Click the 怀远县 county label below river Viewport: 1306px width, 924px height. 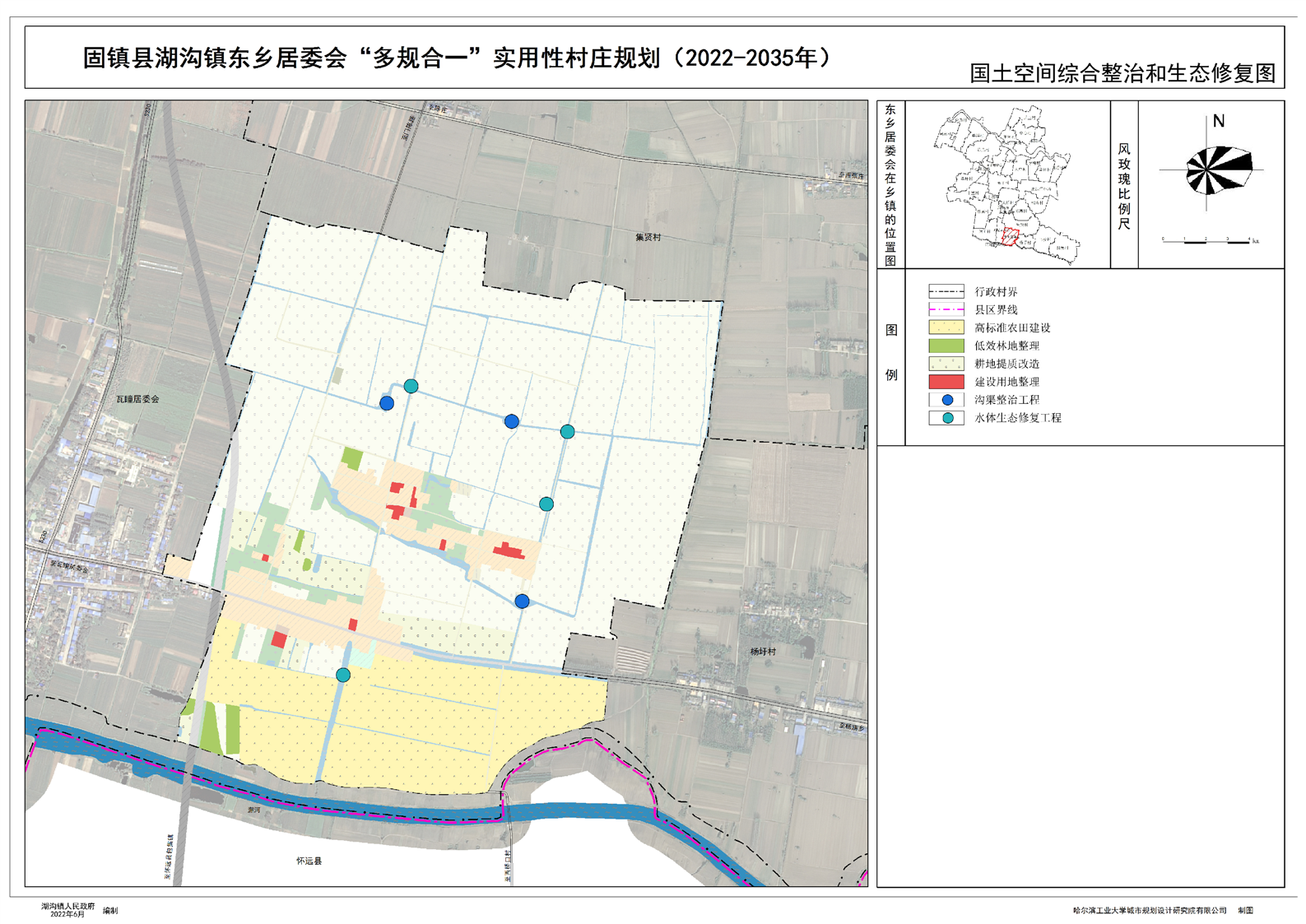[309, 861]
